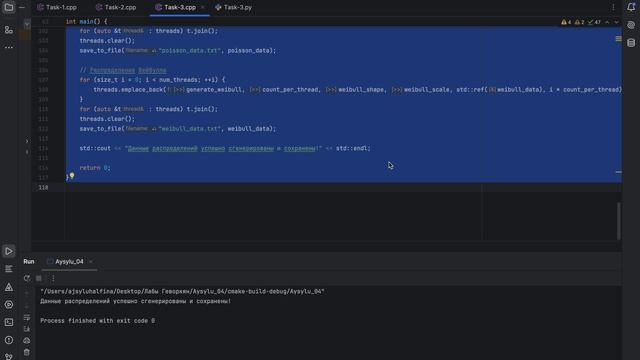The width and height of the screenshot is (640, 360).
Task: Open the Services hexagon tool window icon
Action: tap(9, 304)
